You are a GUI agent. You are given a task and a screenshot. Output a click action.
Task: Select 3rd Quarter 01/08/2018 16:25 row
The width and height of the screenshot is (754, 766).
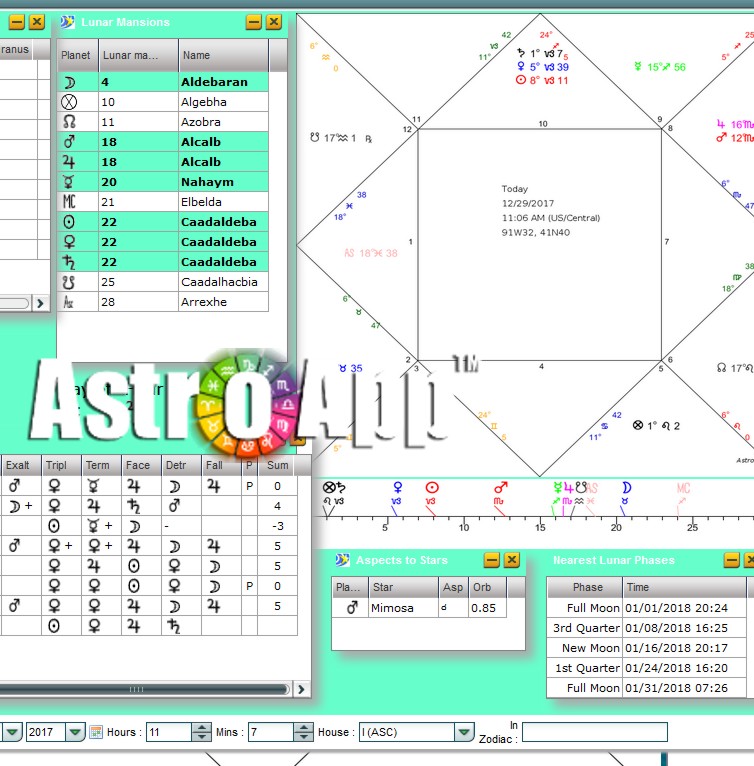[646, 628]
